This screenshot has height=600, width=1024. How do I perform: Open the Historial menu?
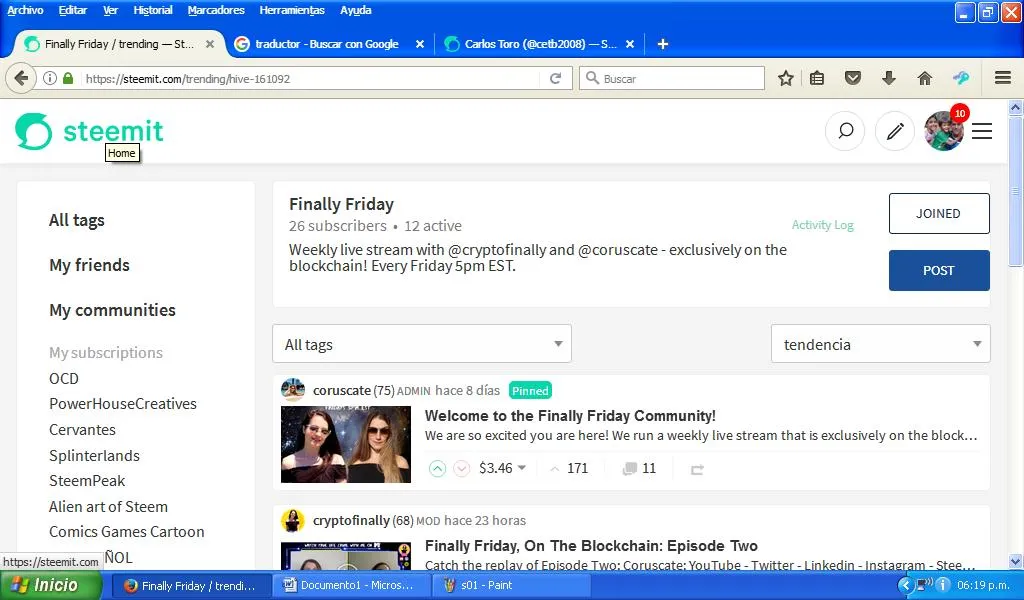(x=153, y=10)
